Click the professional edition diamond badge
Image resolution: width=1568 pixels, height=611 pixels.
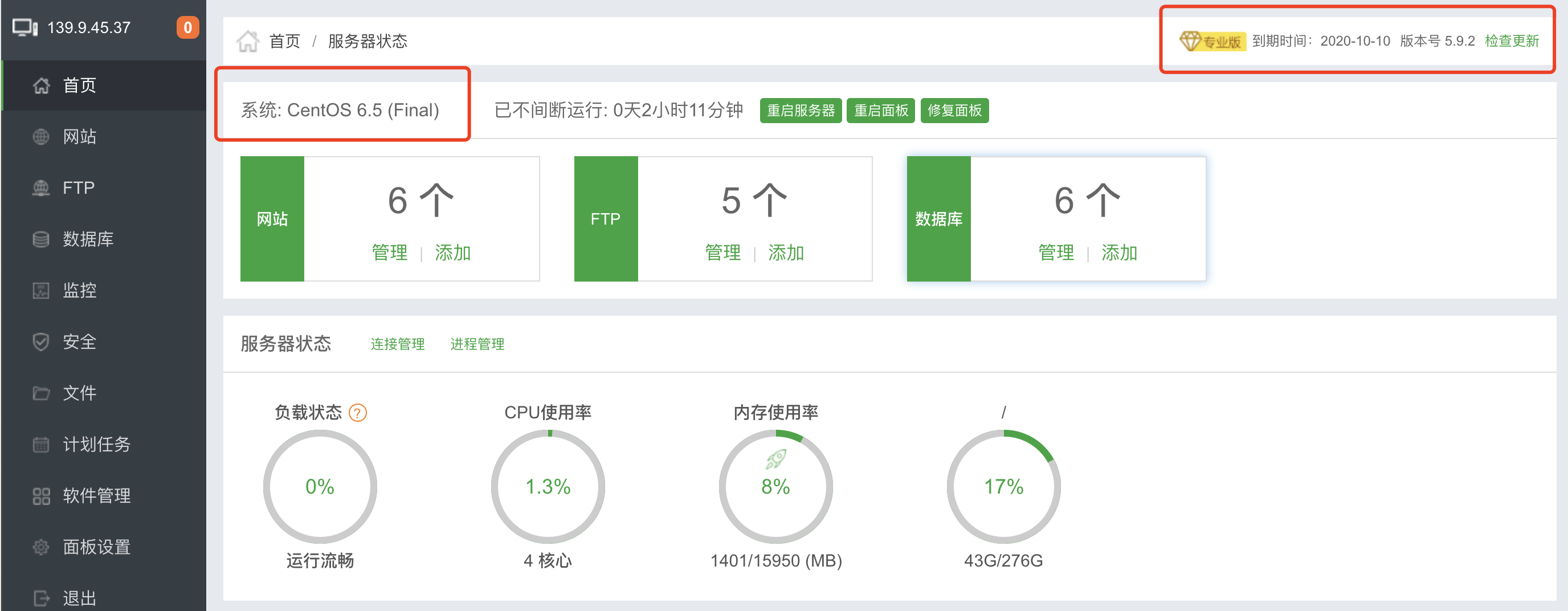click(x=1211, y=42)
